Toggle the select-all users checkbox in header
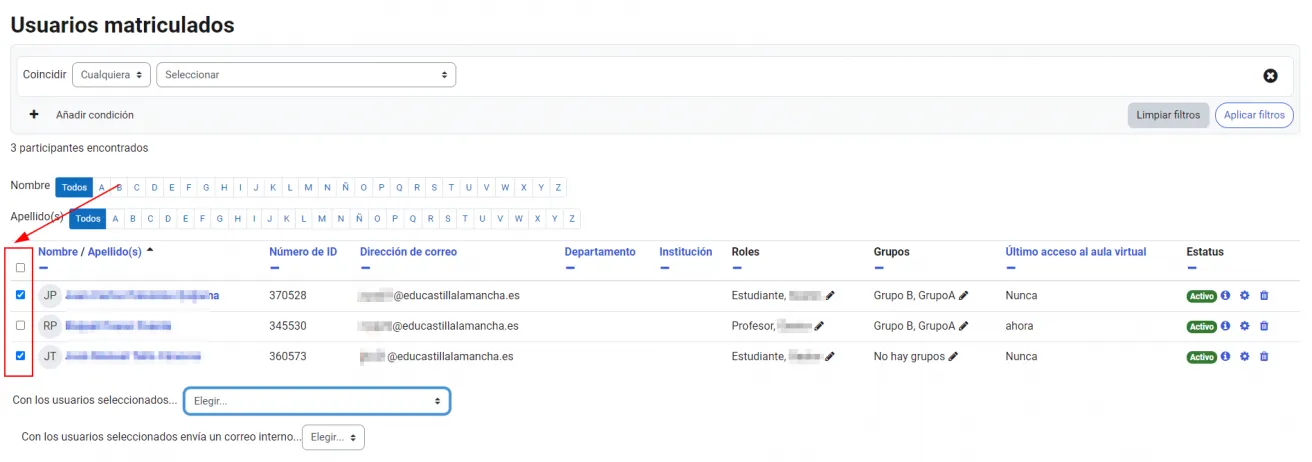 click(x=20, y=268)
